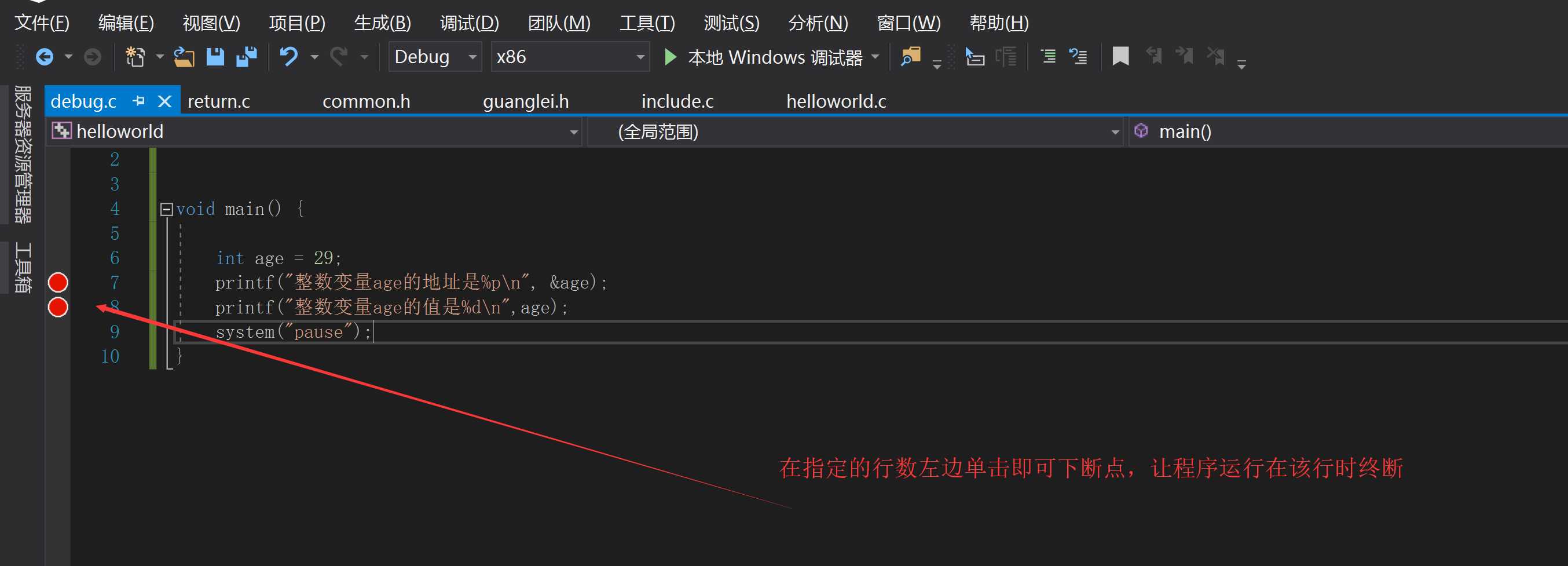Open the 分析(N) menu
The image size is (1568, 566).
(818, 23)
